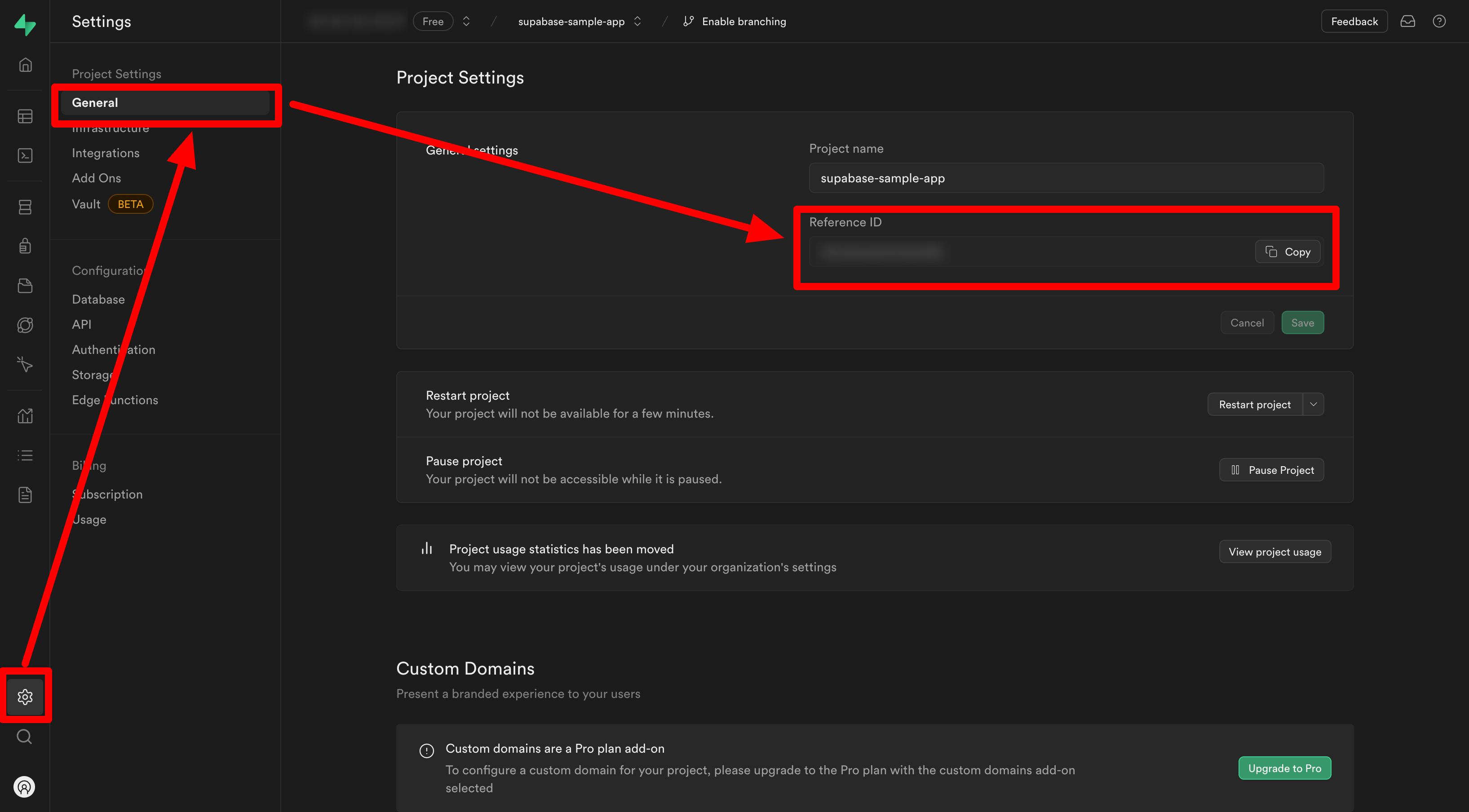
Task: Select General in Project Settings menu
Action: pos(165,103)
